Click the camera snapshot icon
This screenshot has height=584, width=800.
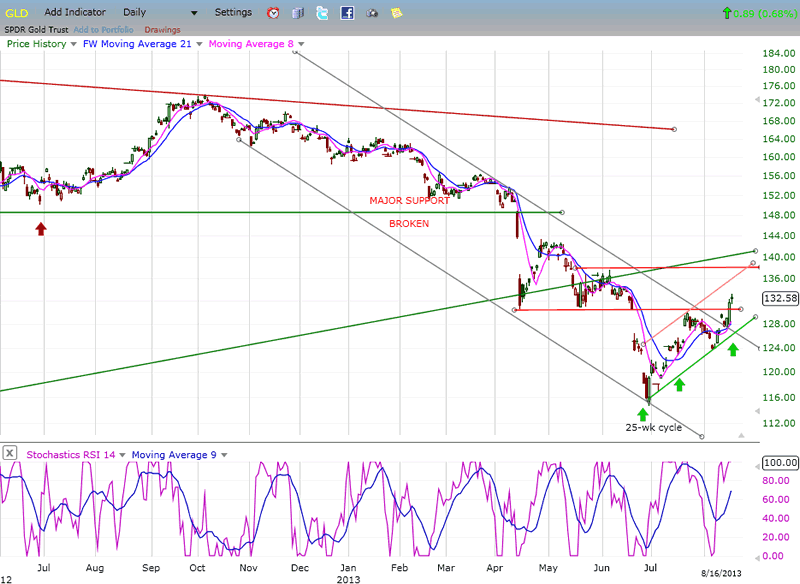[x=372, y=13]
